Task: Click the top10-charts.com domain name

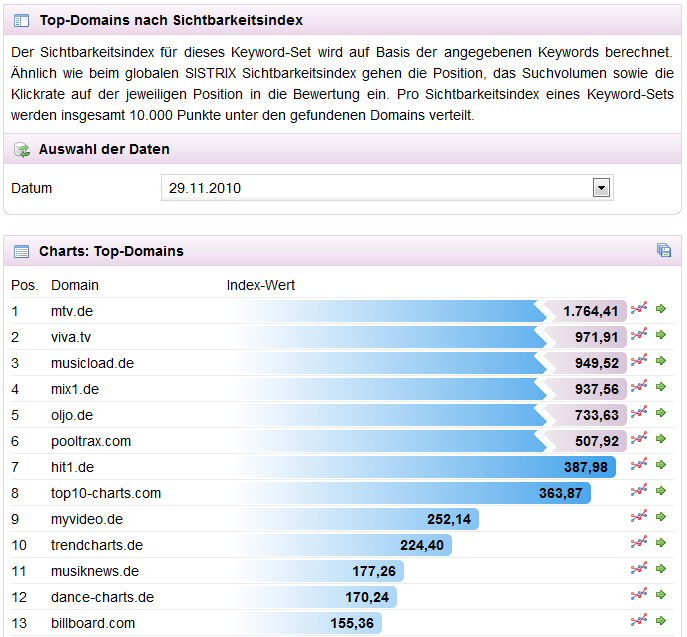Action: coord(106,493)
